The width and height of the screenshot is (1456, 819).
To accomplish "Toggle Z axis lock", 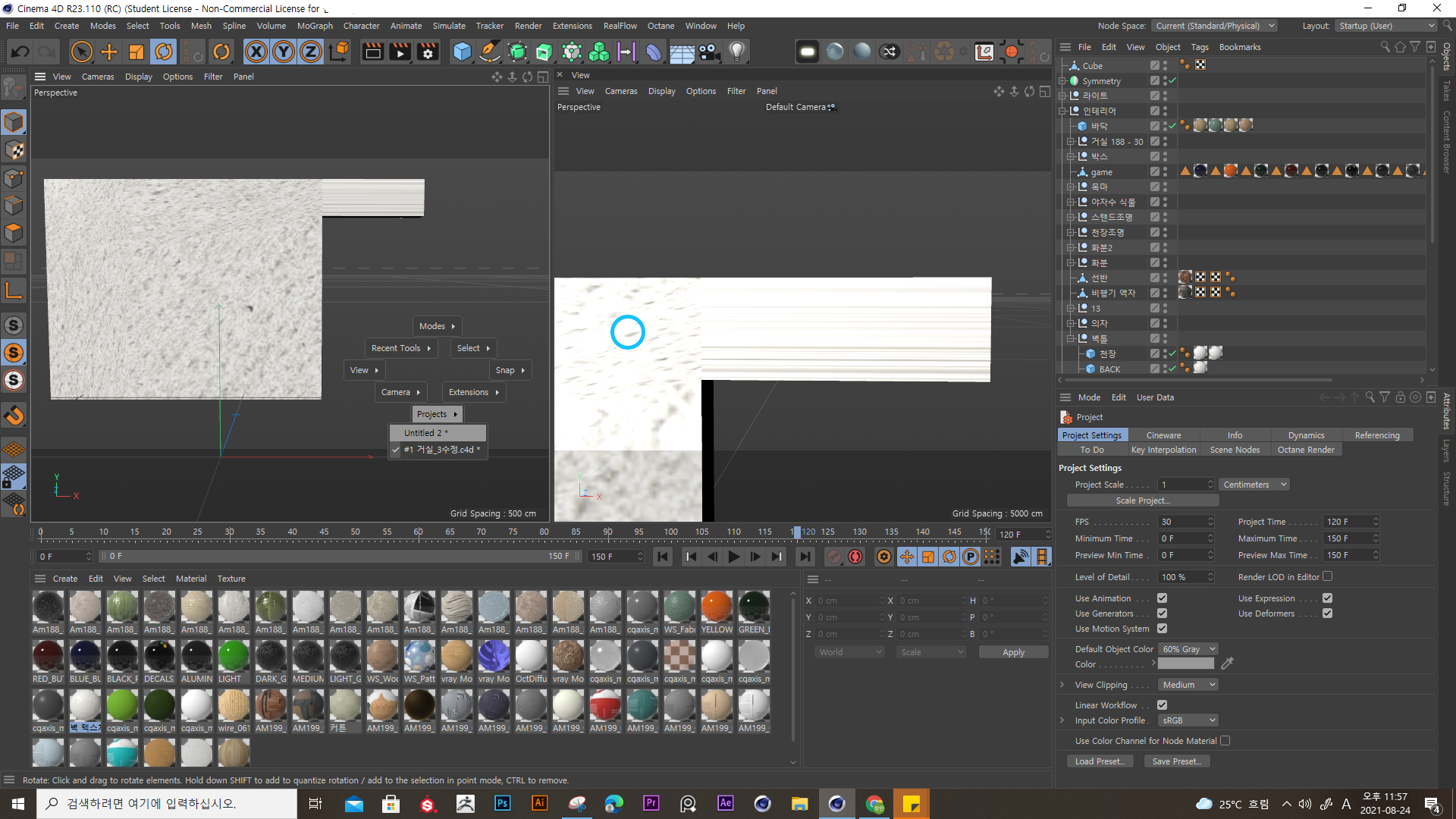I will pos(311,52).
